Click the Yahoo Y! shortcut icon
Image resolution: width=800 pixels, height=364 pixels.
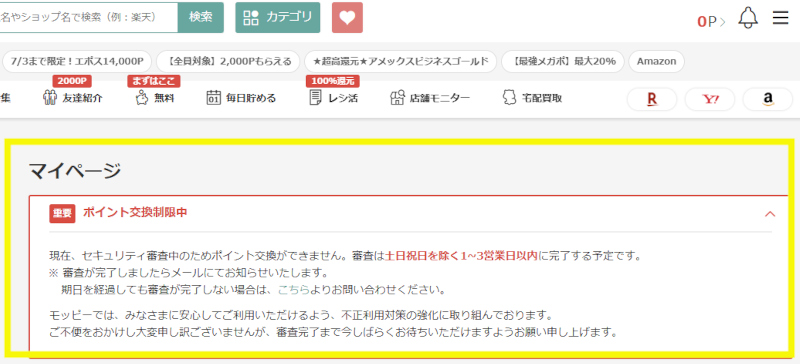(710, 100)
